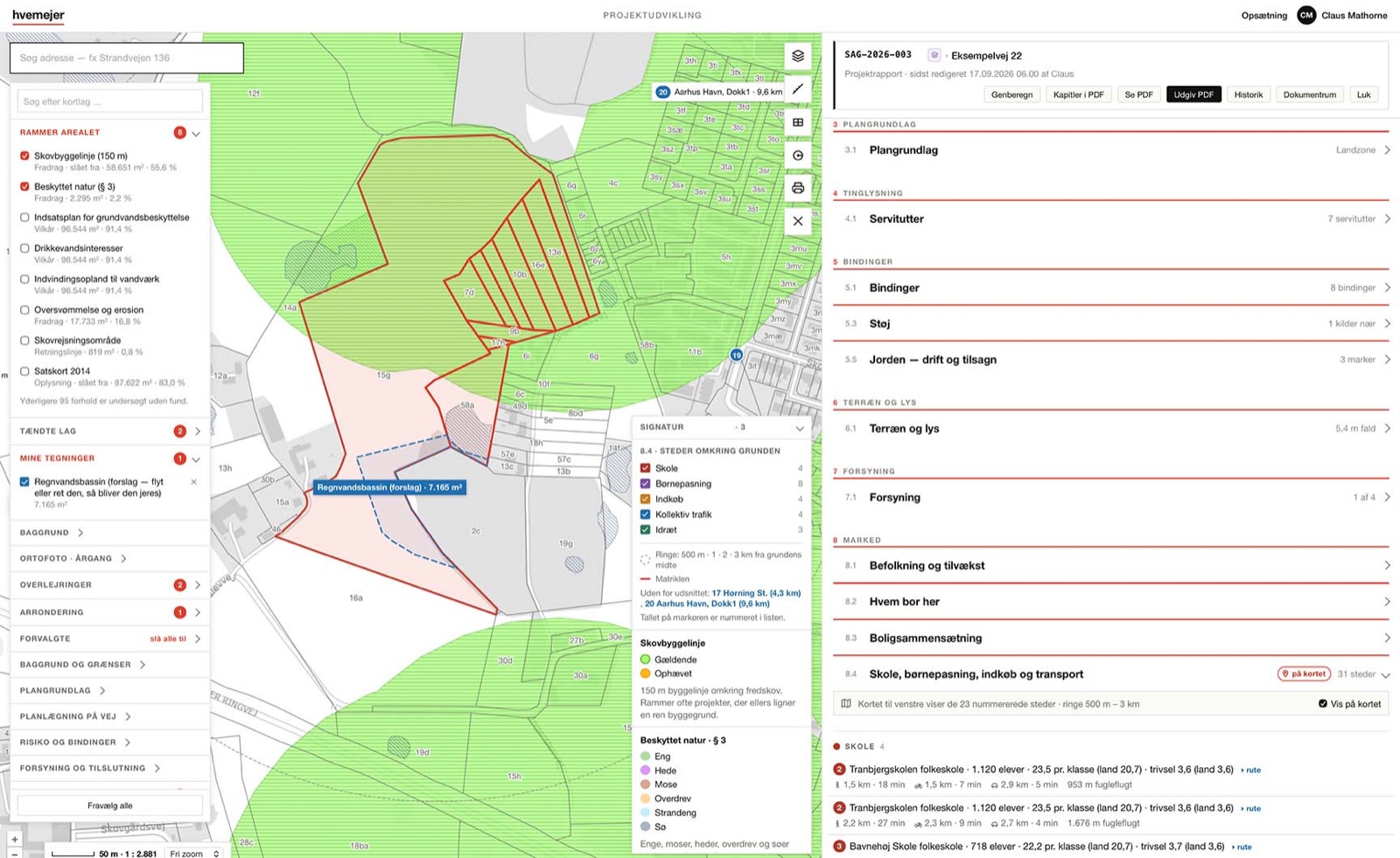Enable Satskort 2014 checkbox

[24, 371]
